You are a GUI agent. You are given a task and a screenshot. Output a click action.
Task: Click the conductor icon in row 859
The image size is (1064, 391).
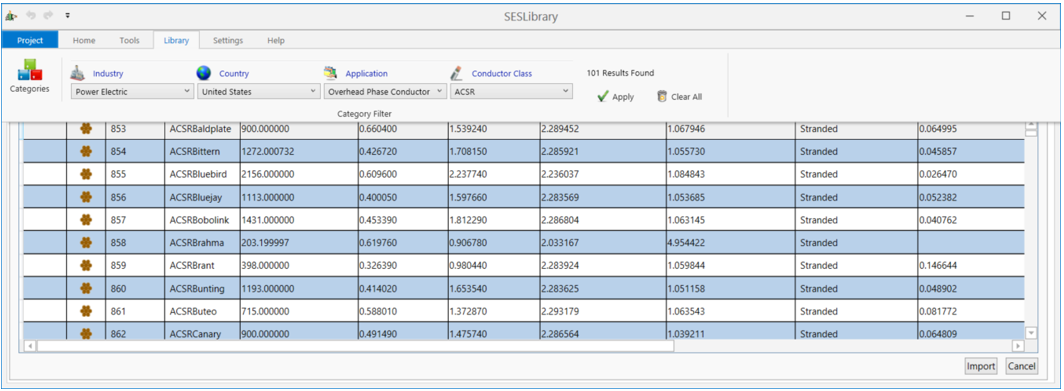coord(86,265)
